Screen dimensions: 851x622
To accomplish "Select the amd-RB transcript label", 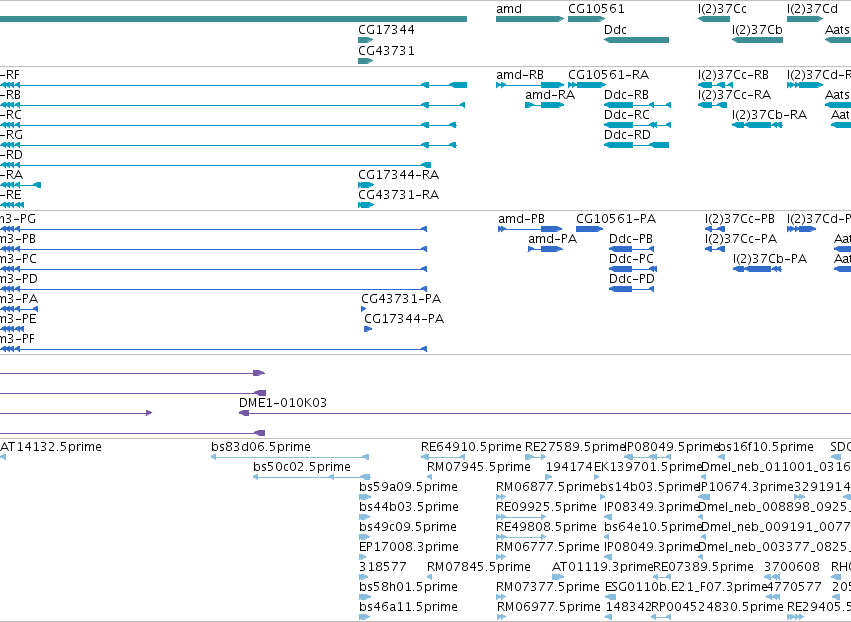I will pyautogui.click(x=519, y=75).
